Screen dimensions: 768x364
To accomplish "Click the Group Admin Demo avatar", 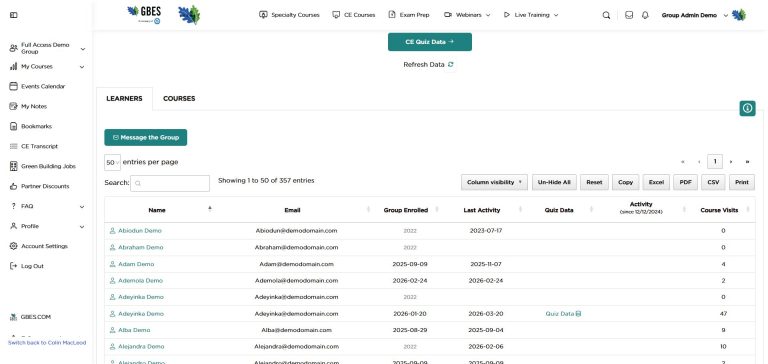I will click(x=739, y=15).
